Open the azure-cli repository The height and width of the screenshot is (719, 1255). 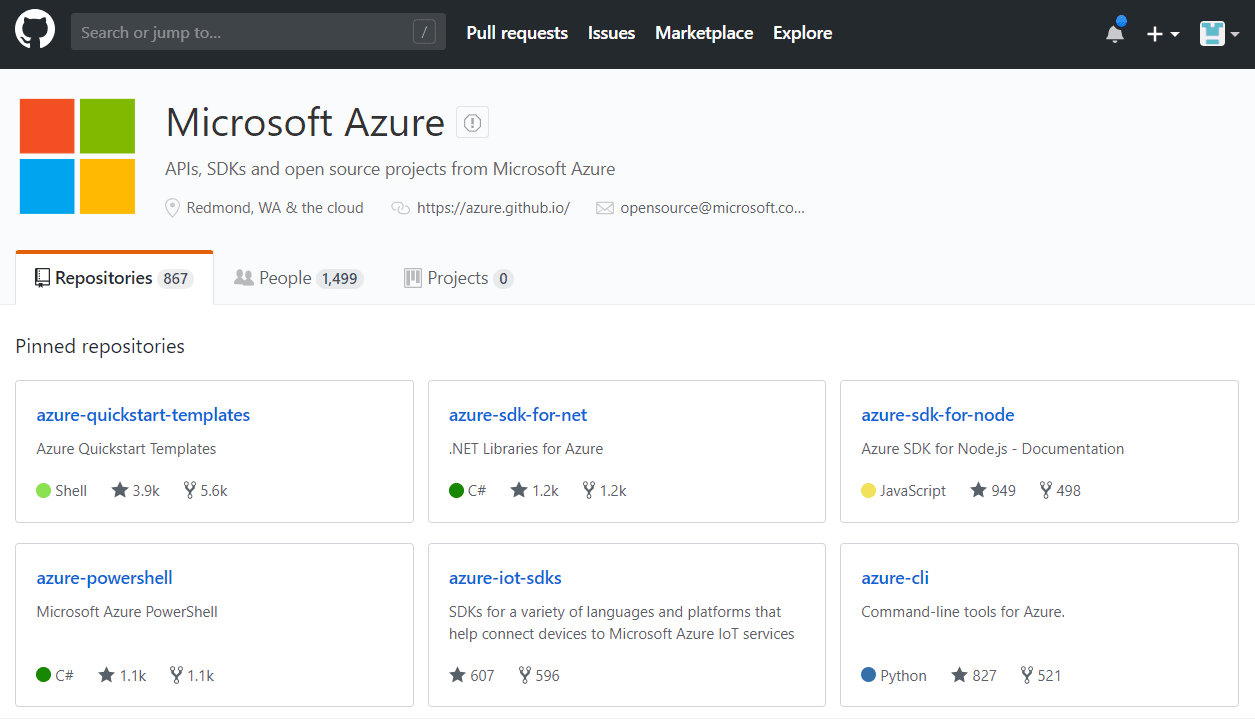point(895,578)
